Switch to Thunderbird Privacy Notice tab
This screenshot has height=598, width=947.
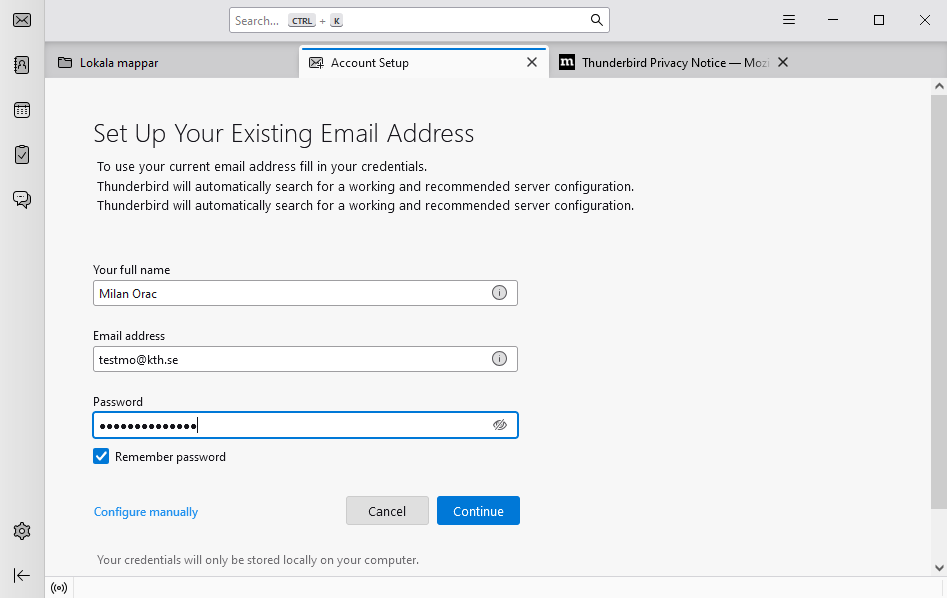tap(660, 63)
